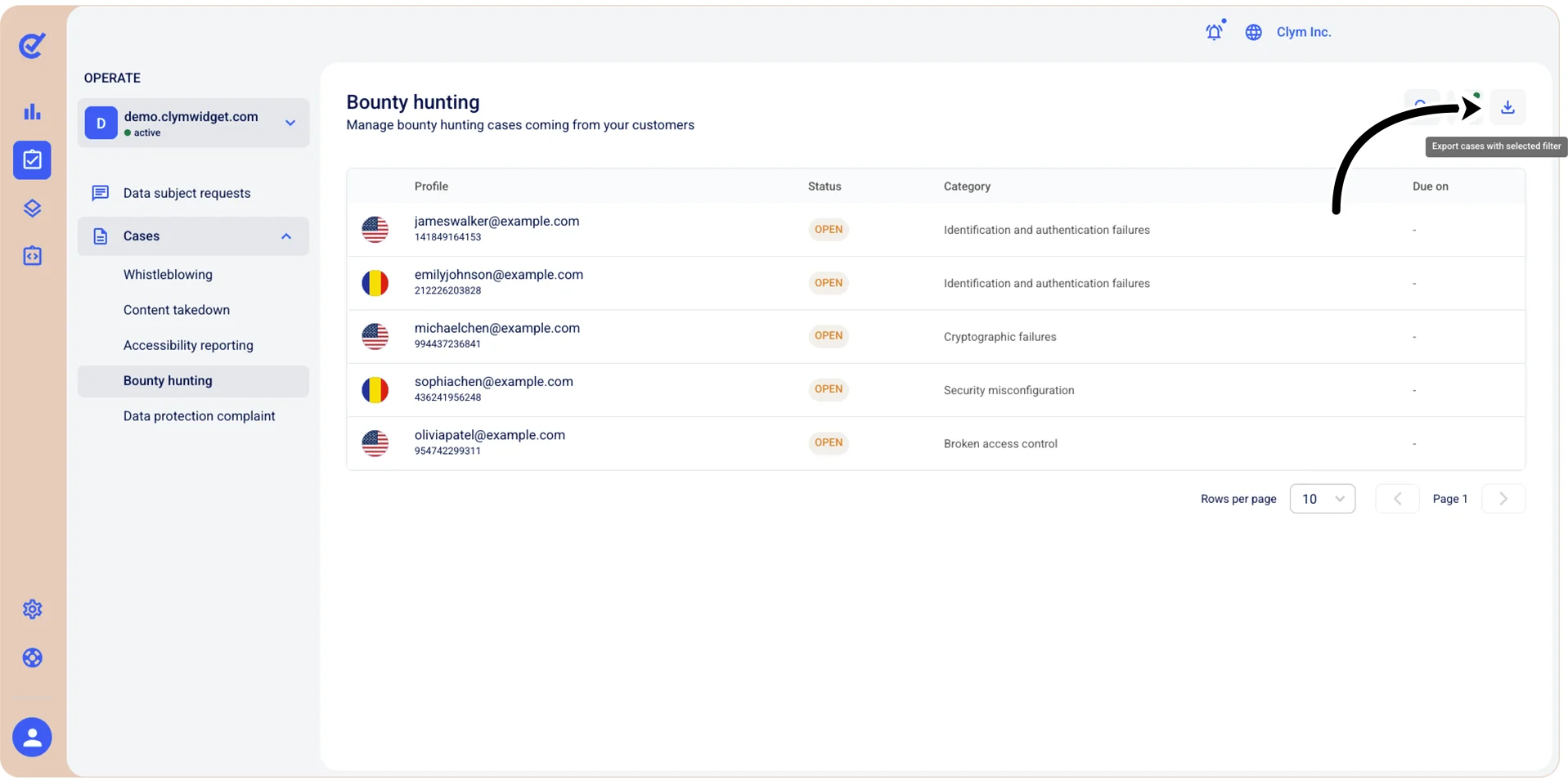This screenshot has width=1568, height=781.
Task: Select the Operate checklist icon
Action: point(32,159)
